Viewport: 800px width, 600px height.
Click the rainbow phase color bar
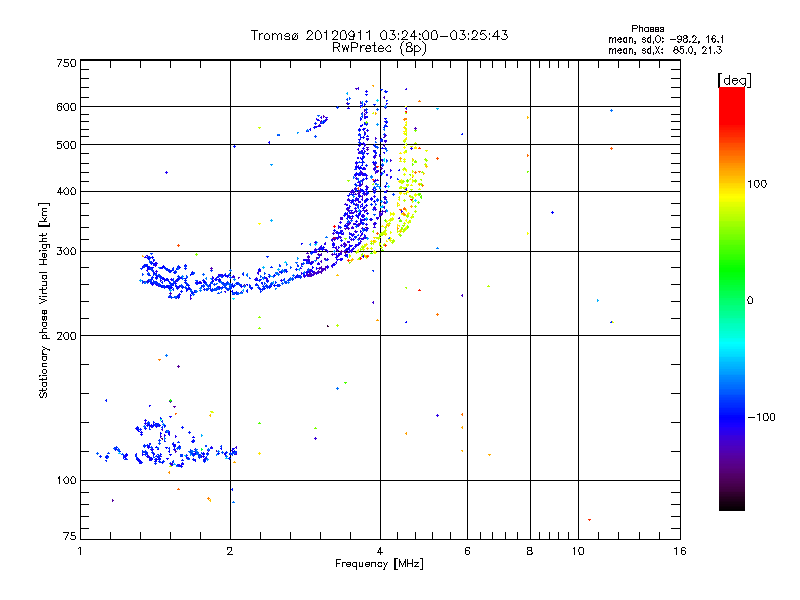pyautogui.click(x=732, y=298)
